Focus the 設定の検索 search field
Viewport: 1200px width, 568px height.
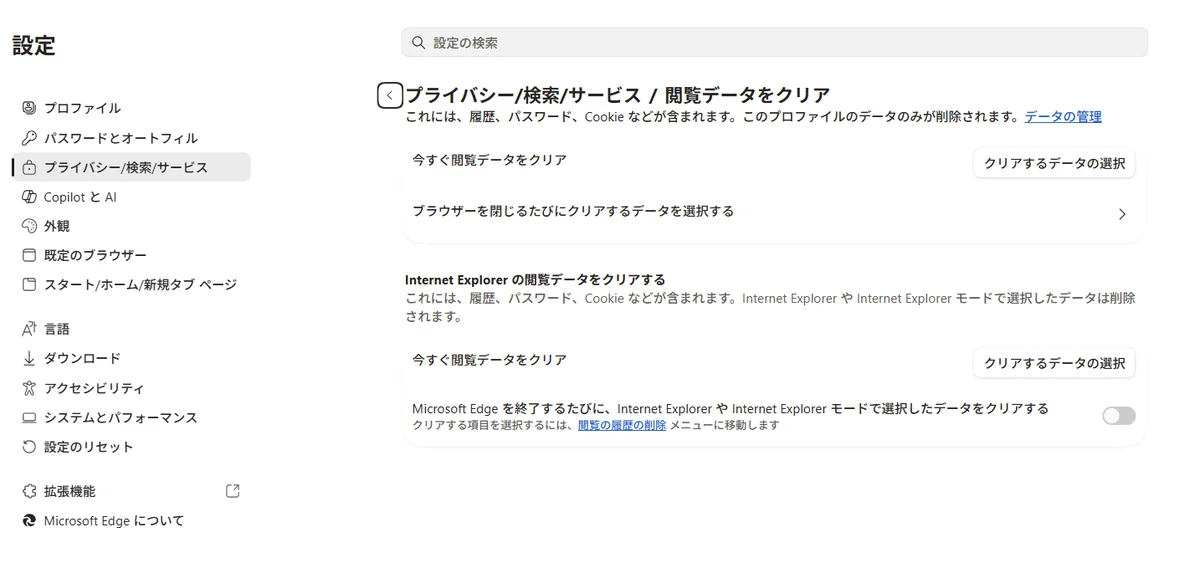[774, 43]
